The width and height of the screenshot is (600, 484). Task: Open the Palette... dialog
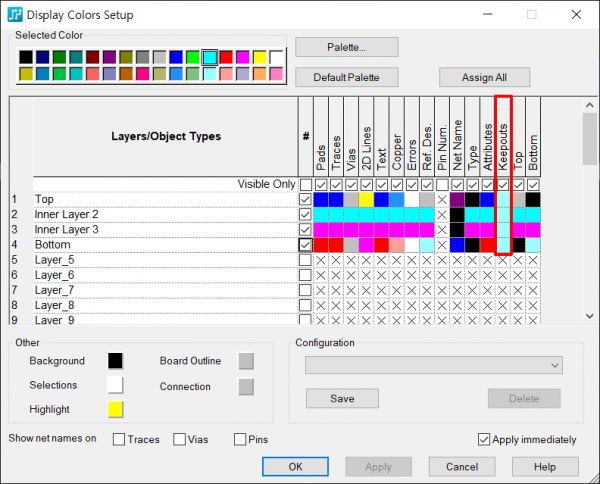tap(347, 47)
